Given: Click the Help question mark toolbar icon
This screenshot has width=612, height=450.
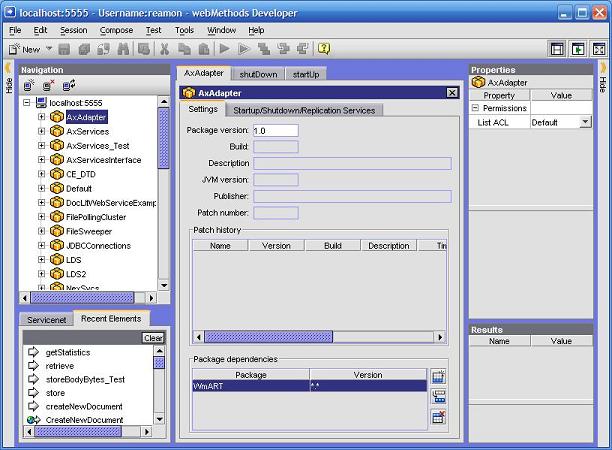Looking at the screenshot, I should pos(324,49).
